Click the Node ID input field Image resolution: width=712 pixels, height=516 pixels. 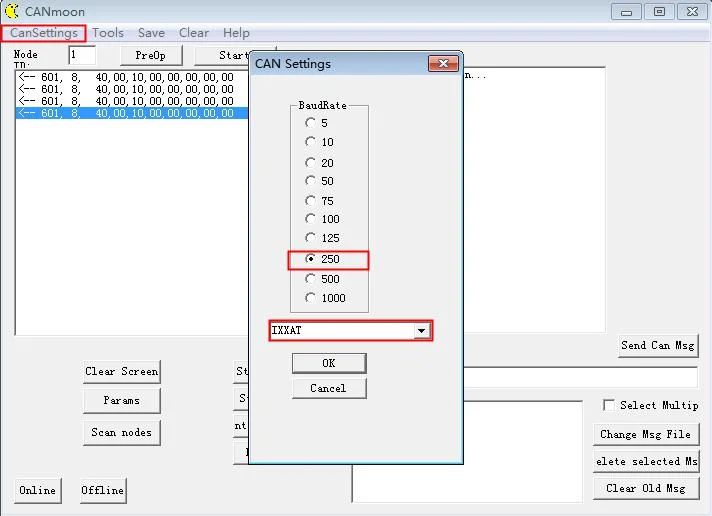point(82,55)
